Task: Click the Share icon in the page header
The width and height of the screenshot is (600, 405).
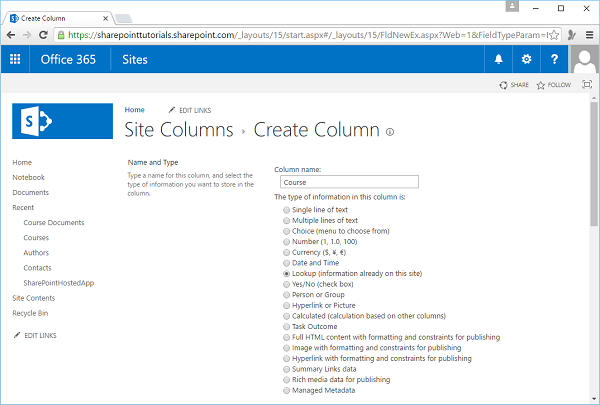Action: point(504,86)
